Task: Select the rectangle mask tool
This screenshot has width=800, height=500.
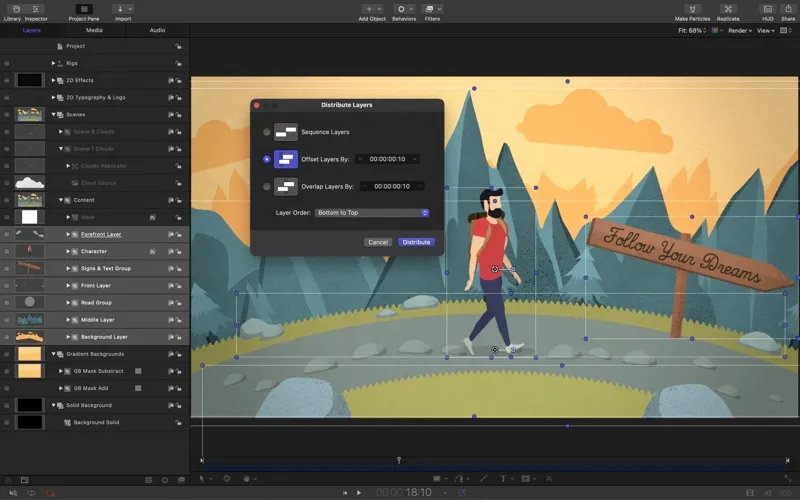Action: (x=525, y=479)
